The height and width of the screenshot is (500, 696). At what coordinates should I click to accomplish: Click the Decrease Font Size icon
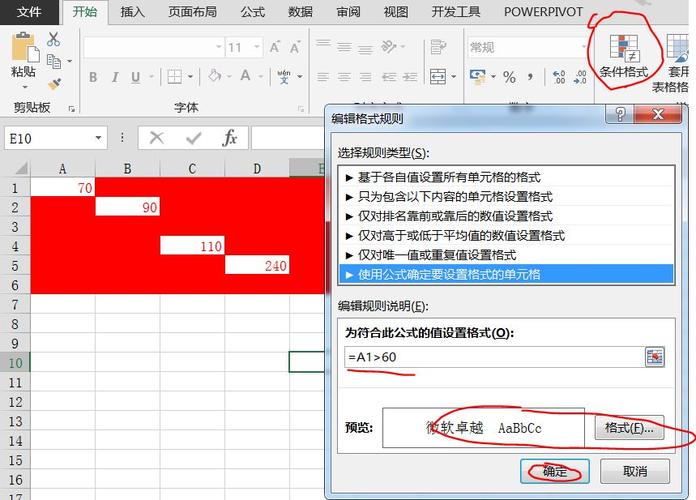295,47
